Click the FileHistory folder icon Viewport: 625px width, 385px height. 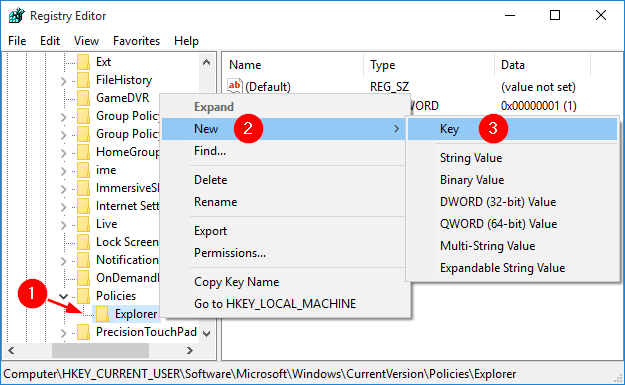point(83,80)
